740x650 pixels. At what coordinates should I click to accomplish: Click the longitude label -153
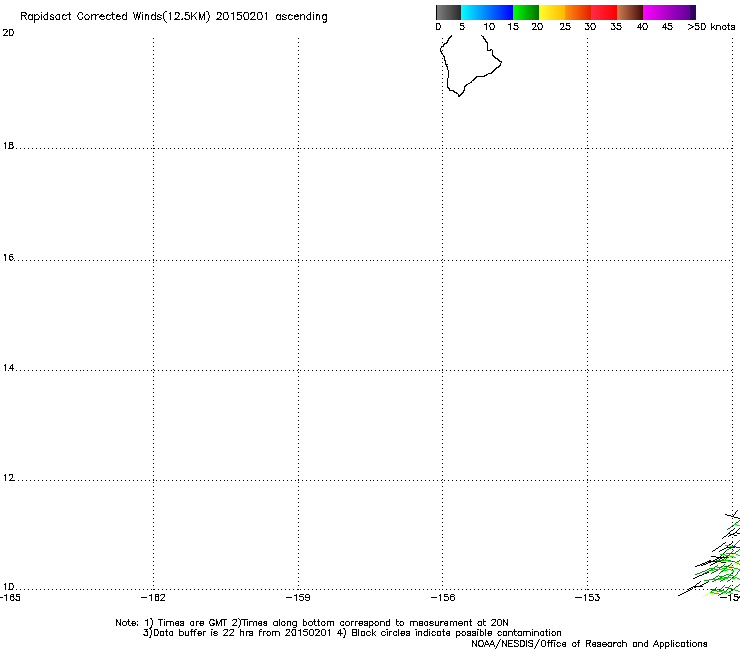(x=588, y=598)
